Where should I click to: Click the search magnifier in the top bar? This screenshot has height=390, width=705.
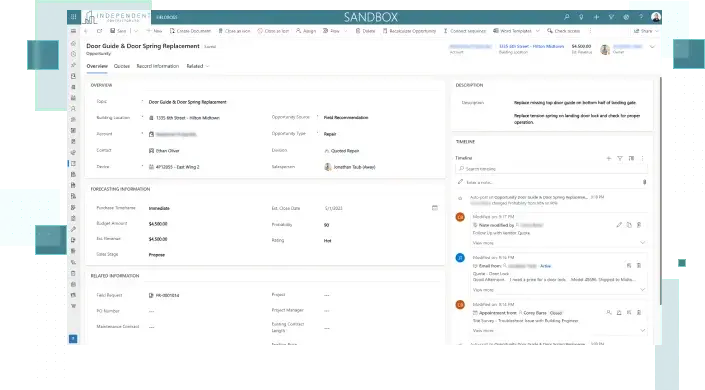pyautogui.click(x=567, y=17)
